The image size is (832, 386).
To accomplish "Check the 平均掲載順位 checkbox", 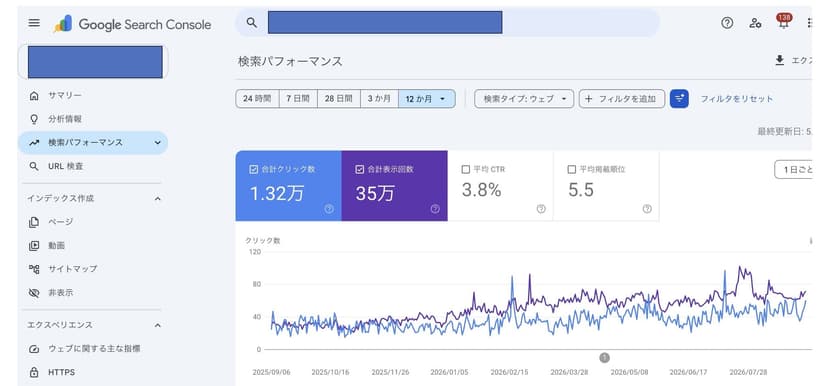I will pos(571,169).
